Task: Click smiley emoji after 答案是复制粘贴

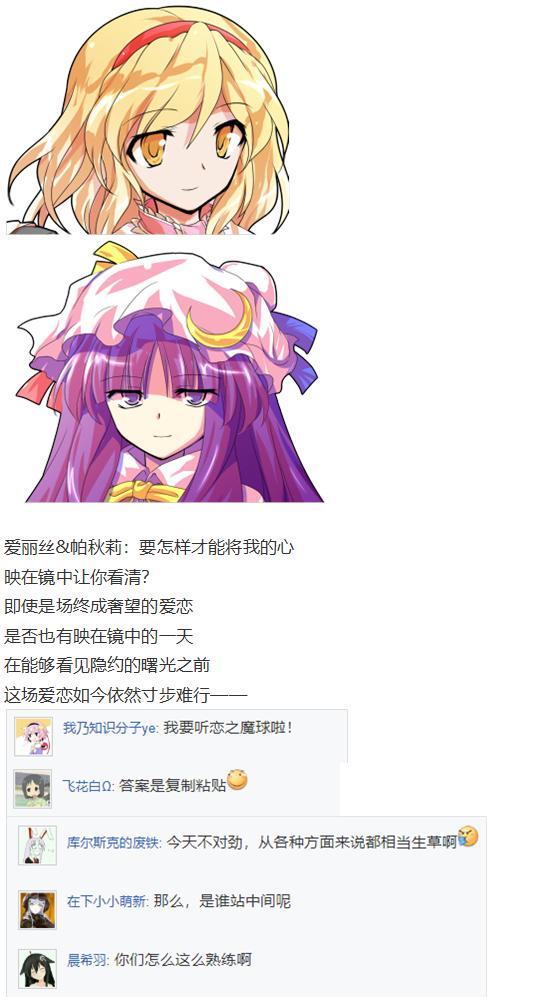Action: (237, 780)
